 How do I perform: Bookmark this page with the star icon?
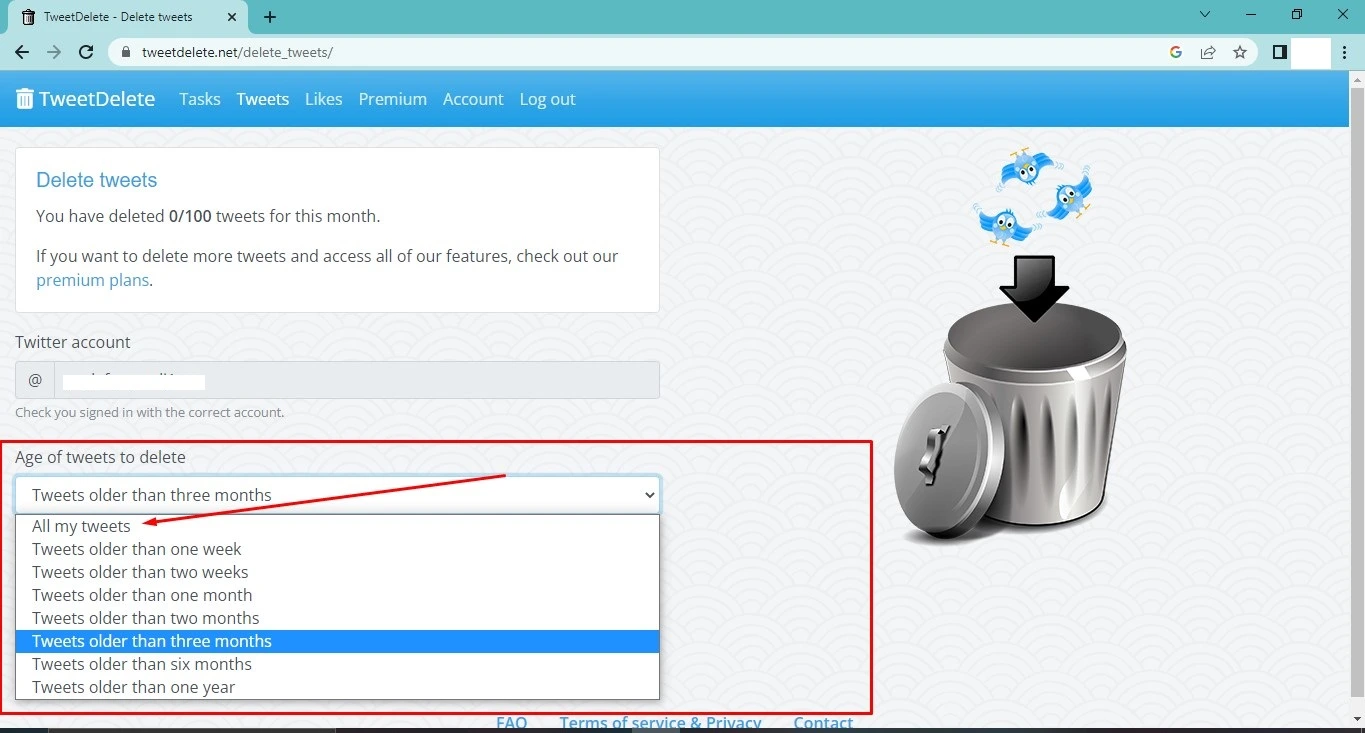pyautogui.click(x=1240, y=52)
